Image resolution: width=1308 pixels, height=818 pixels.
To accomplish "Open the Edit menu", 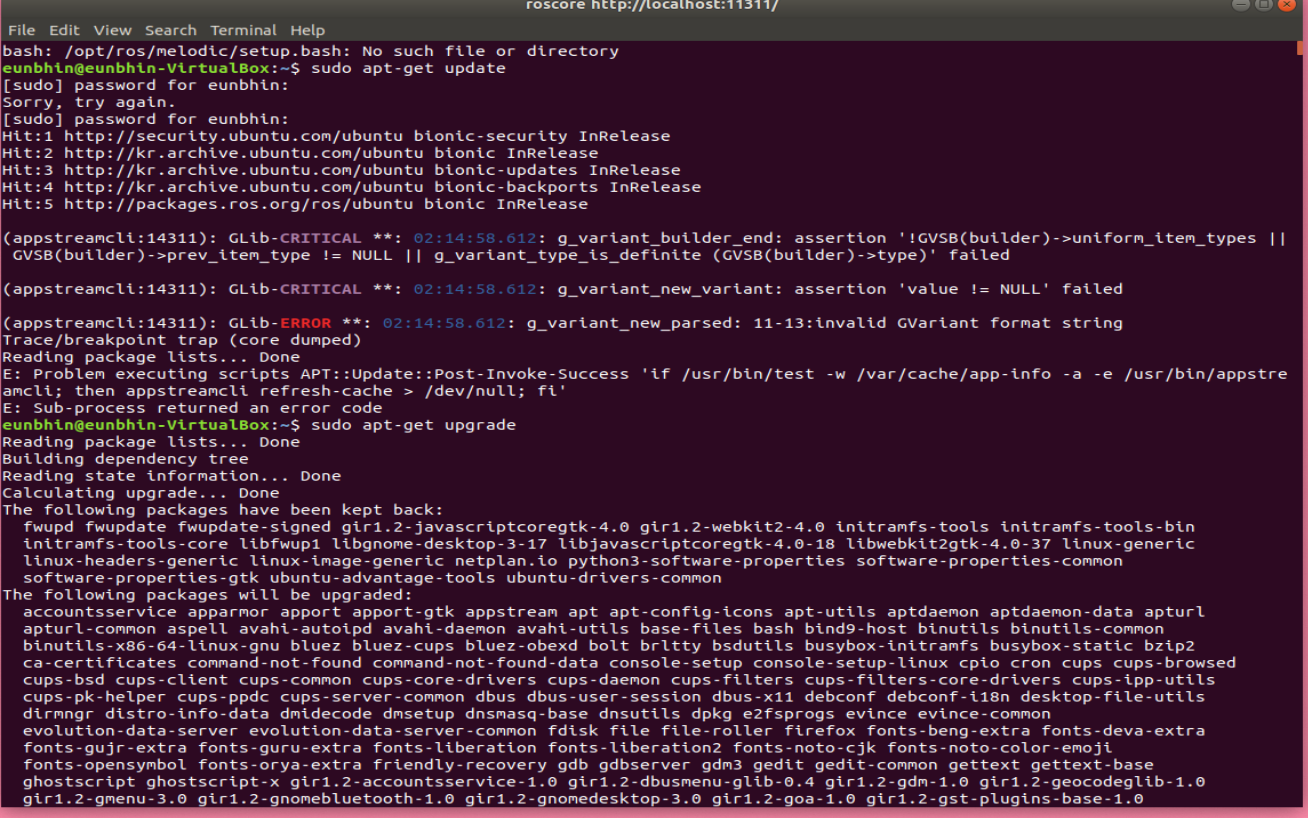I will coord(64,30).
